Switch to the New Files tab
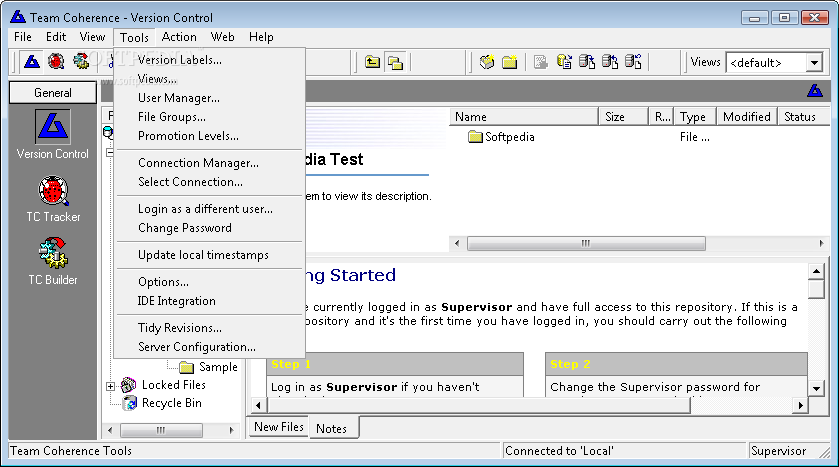The height and width of the screenshot is (467, 839). 278,427
